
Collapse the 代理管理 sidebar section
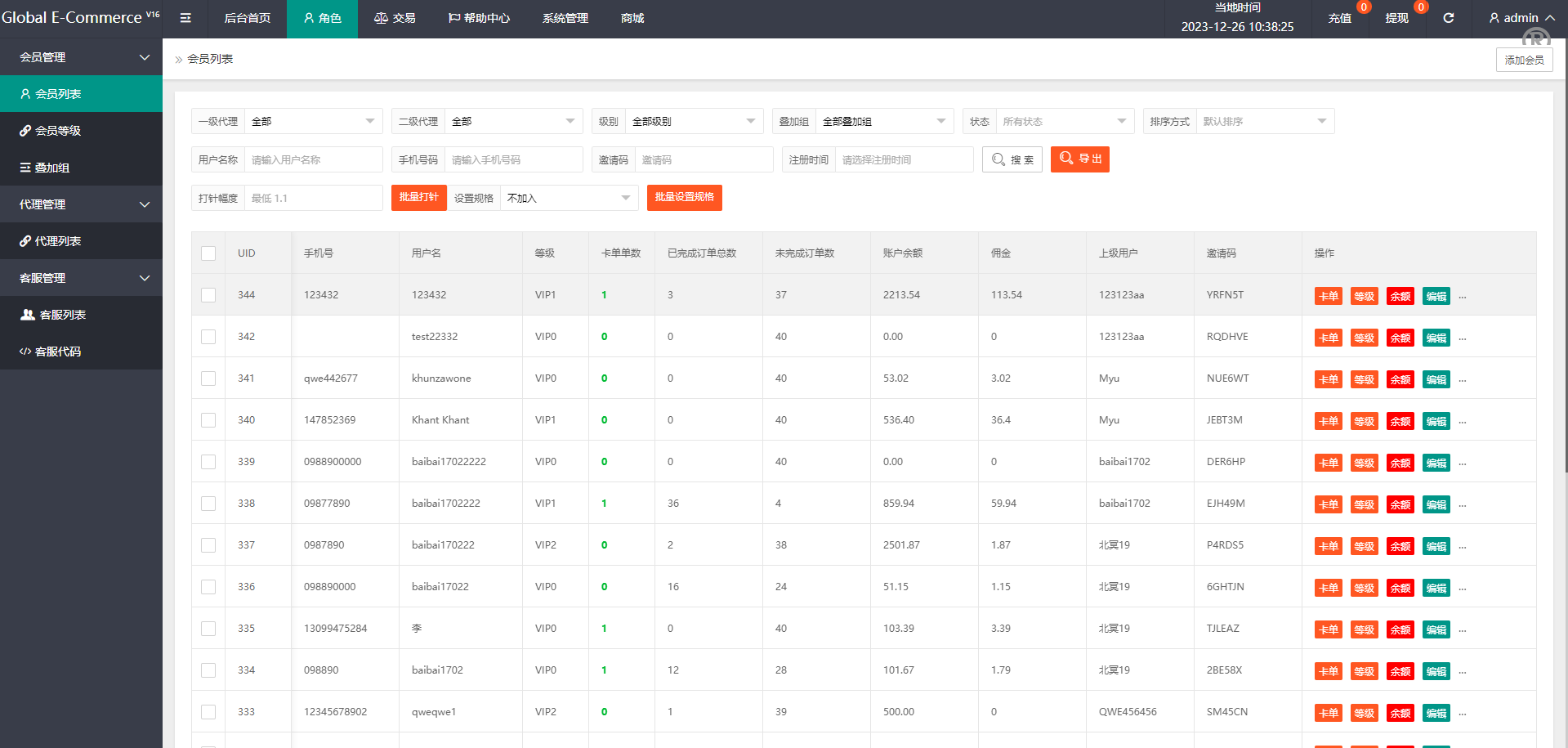(x=81, y=204)
